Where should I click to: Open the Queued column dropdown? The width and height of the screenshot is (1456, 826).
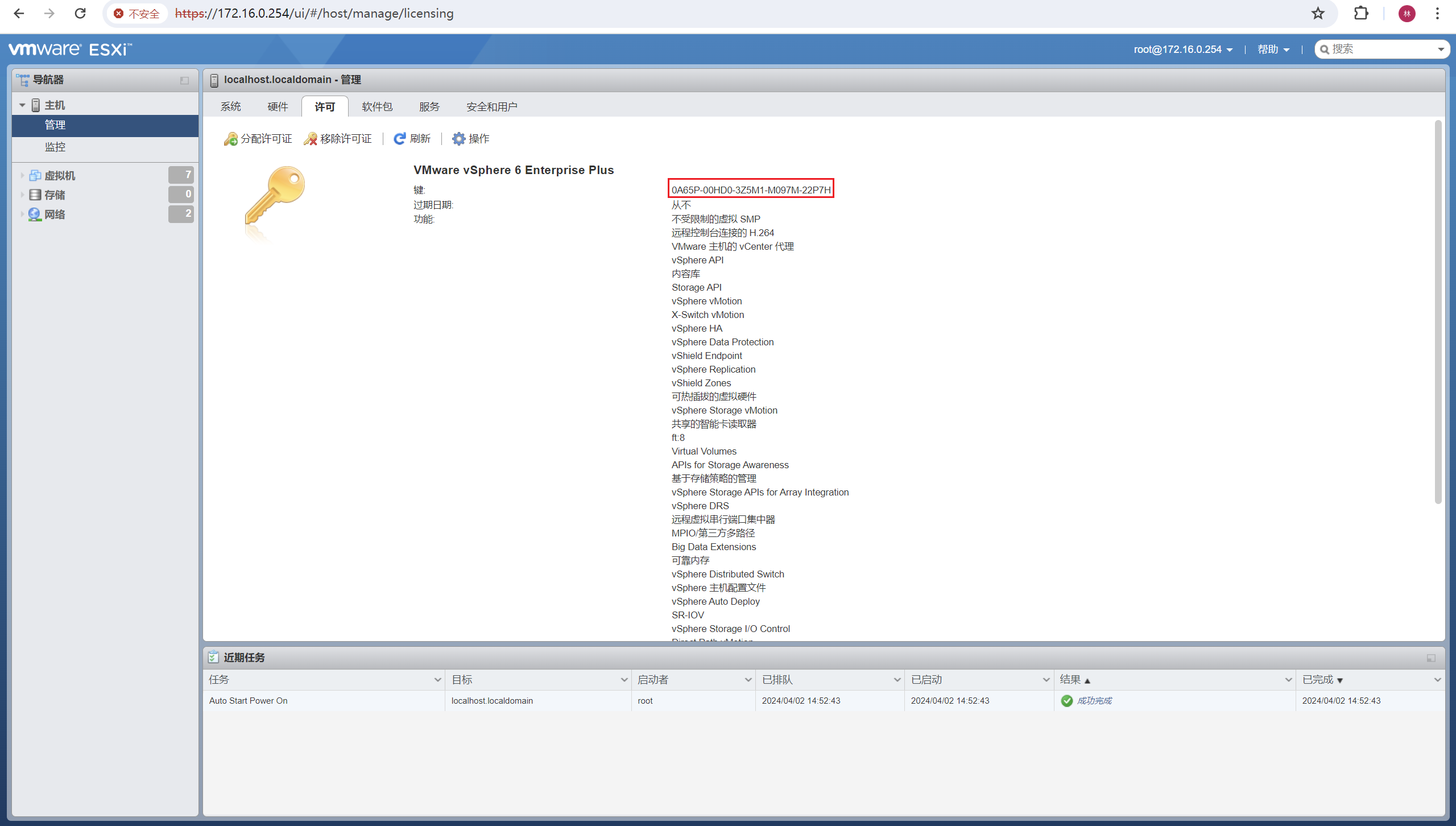897,680
